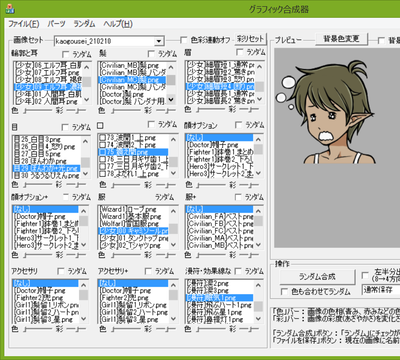Click the 色 slider under 輪郭と耳 list
This screenshot has height=360, width=400.
pos(37,110)
